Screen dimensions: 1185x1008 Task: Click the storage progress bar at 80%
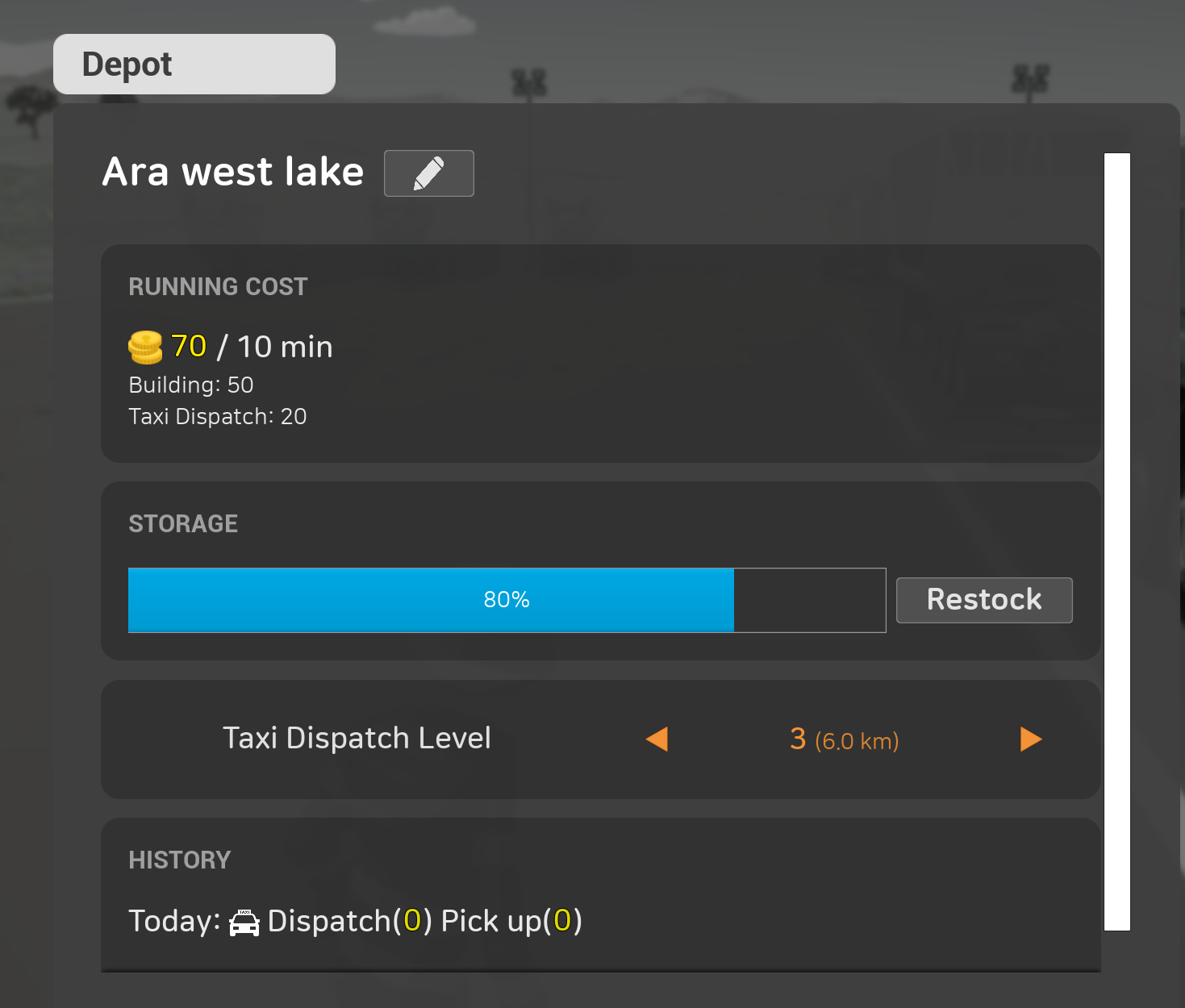[x=507, y=600]
